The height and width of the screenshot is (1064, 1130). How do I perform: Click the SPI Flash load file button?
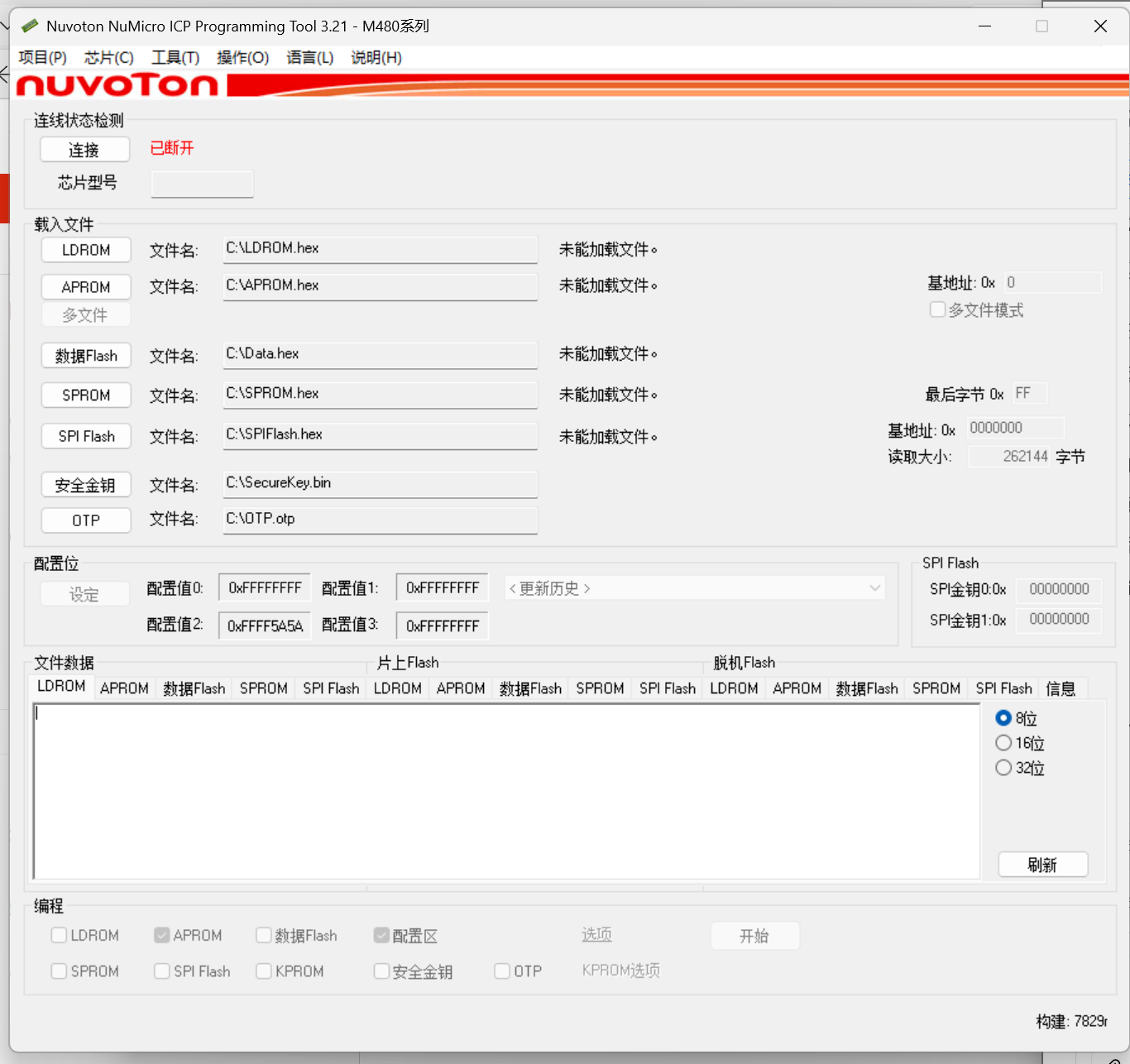(x=86, y=436)
